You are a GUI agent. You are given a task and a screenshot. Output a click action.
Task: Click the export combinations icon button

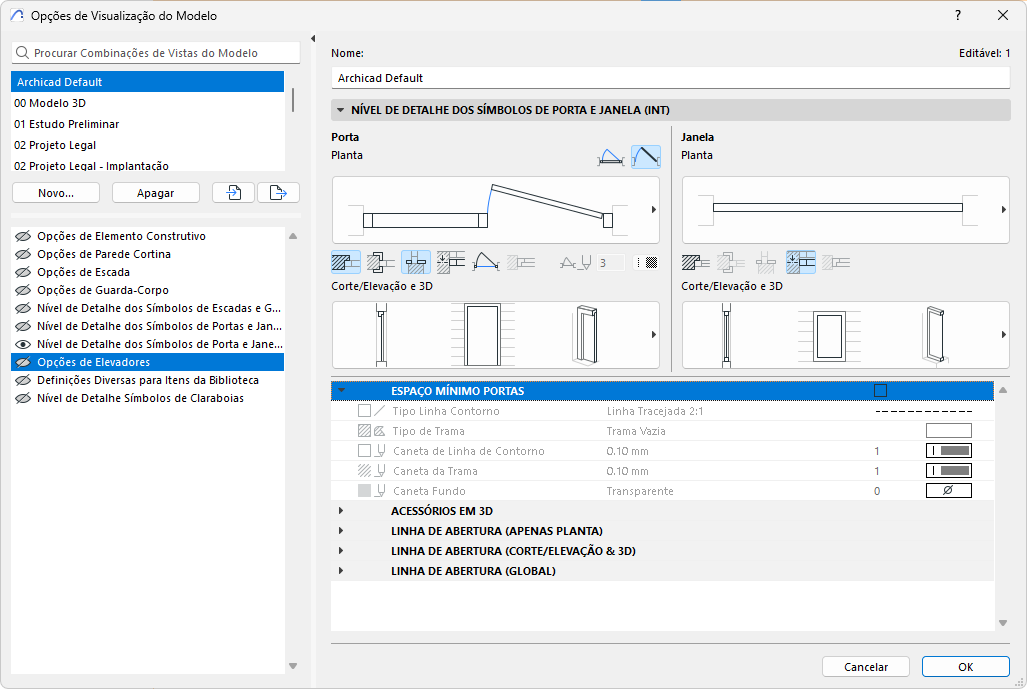pos(278,193)
